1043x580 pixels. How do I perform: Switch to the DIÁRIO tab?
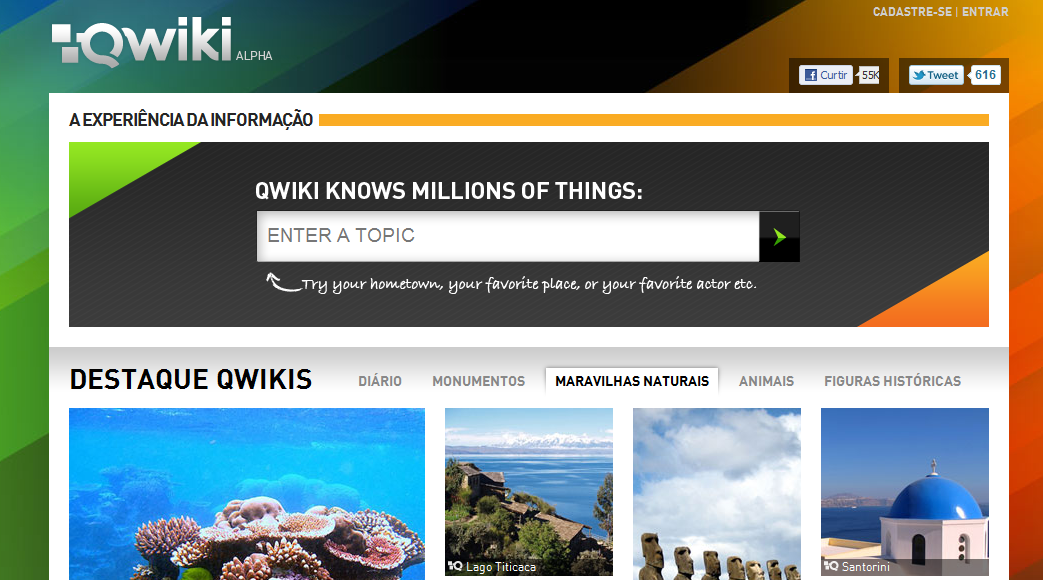[380, 381]
